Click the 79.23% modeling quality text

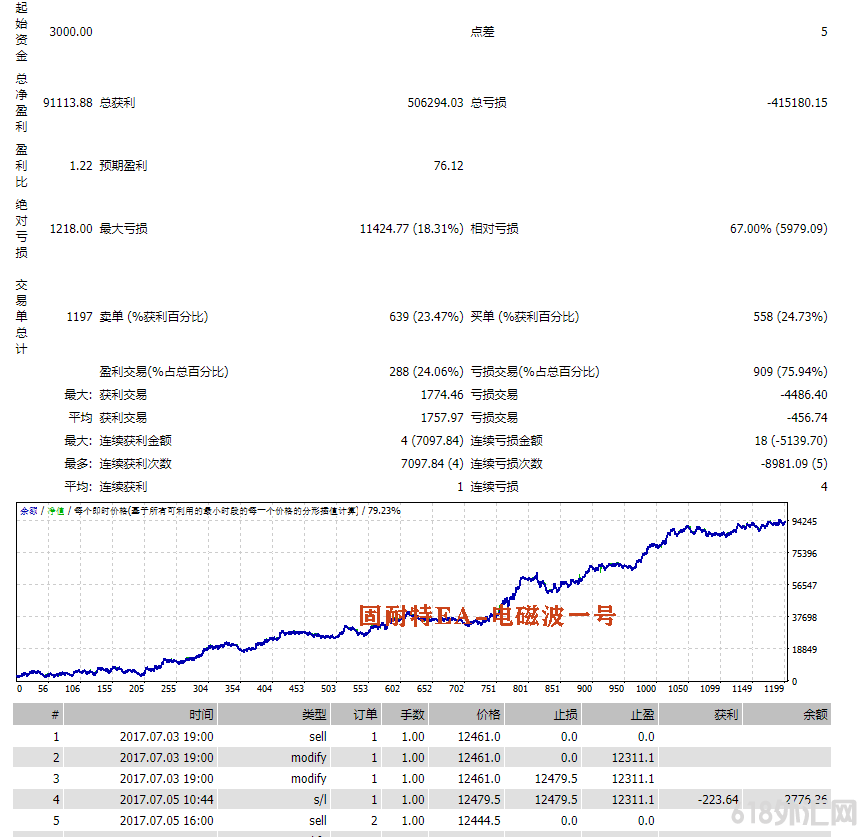pyautogui.click(x=384, y=511)
